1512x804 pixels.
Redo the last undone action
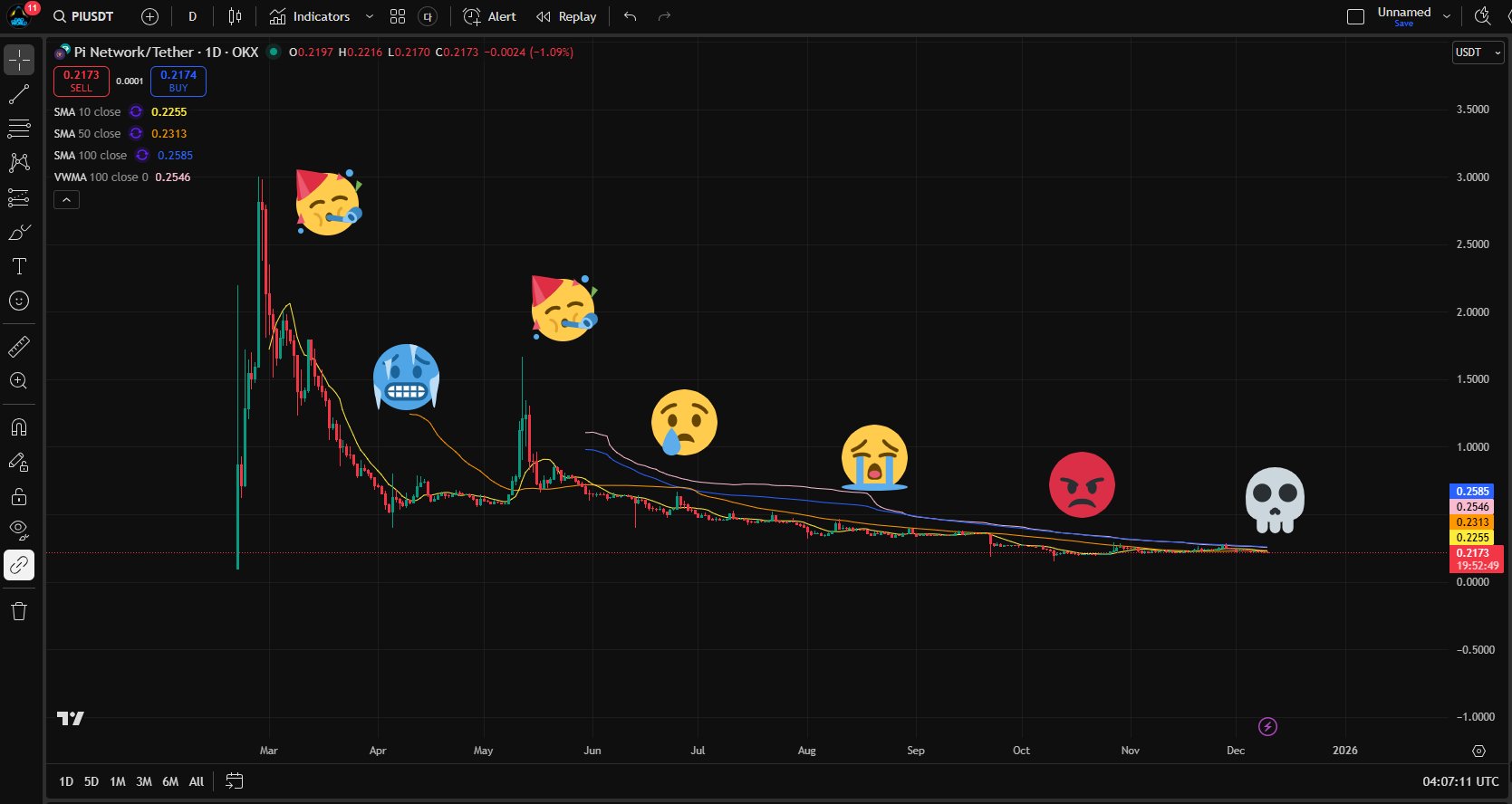664,16
